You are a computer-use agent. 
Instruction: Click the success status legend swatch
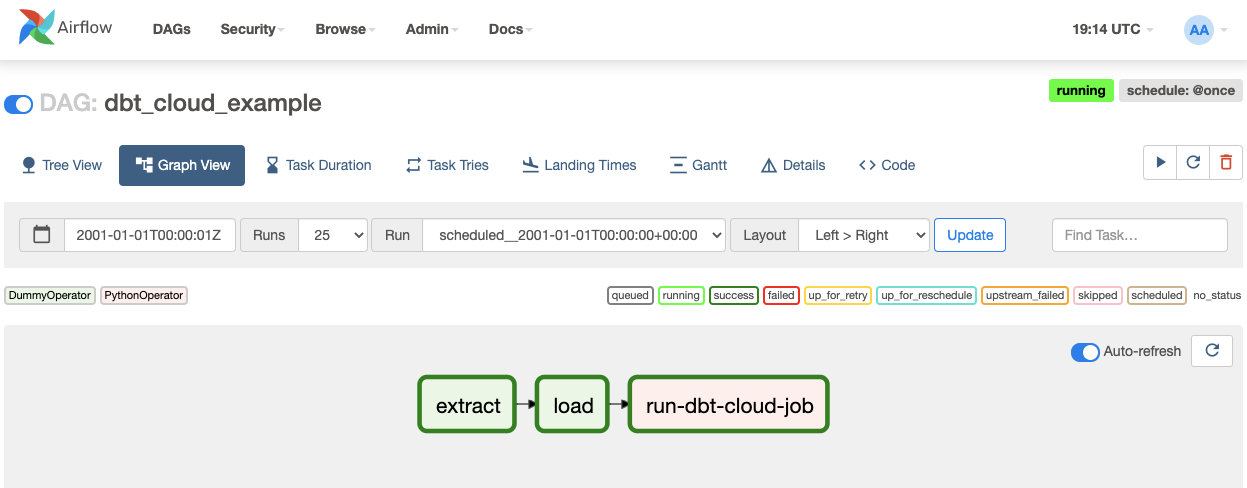click(733, 295)
